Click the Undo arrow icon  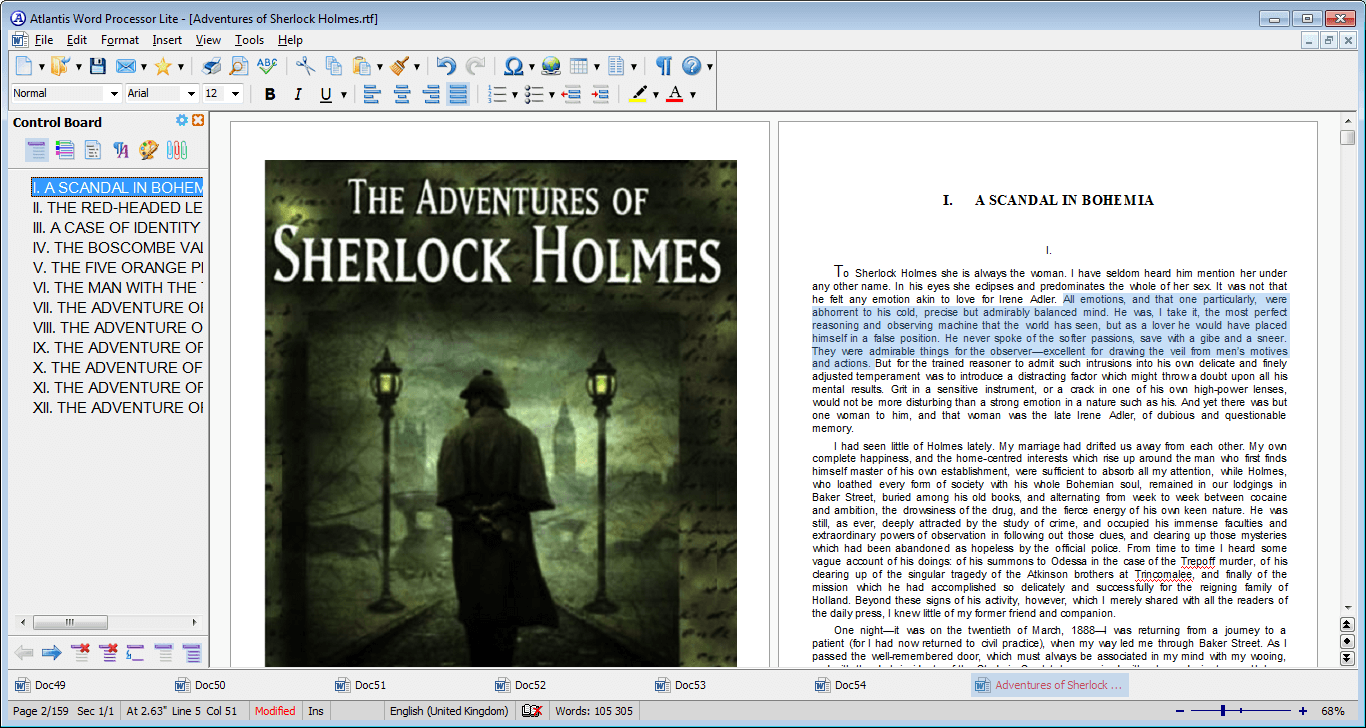coord(447,66)
